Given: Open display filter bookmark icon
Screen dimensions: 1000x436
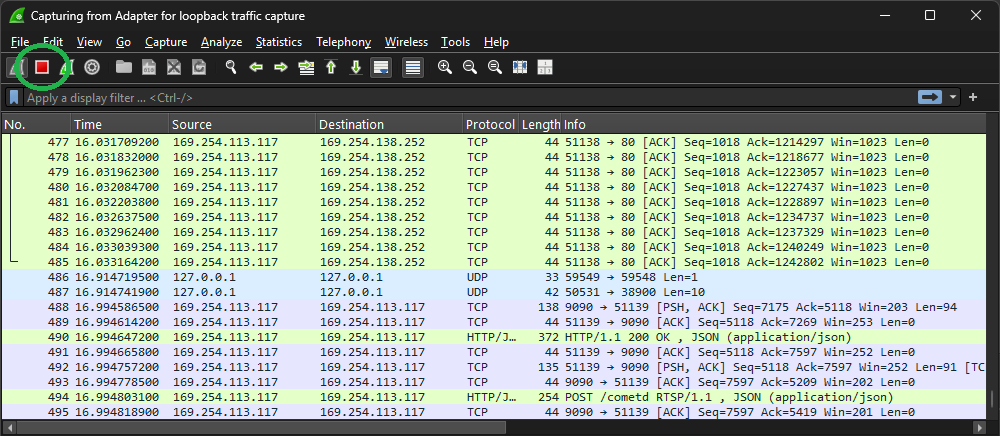Looking at the screenshot, I should pos(14,98).
